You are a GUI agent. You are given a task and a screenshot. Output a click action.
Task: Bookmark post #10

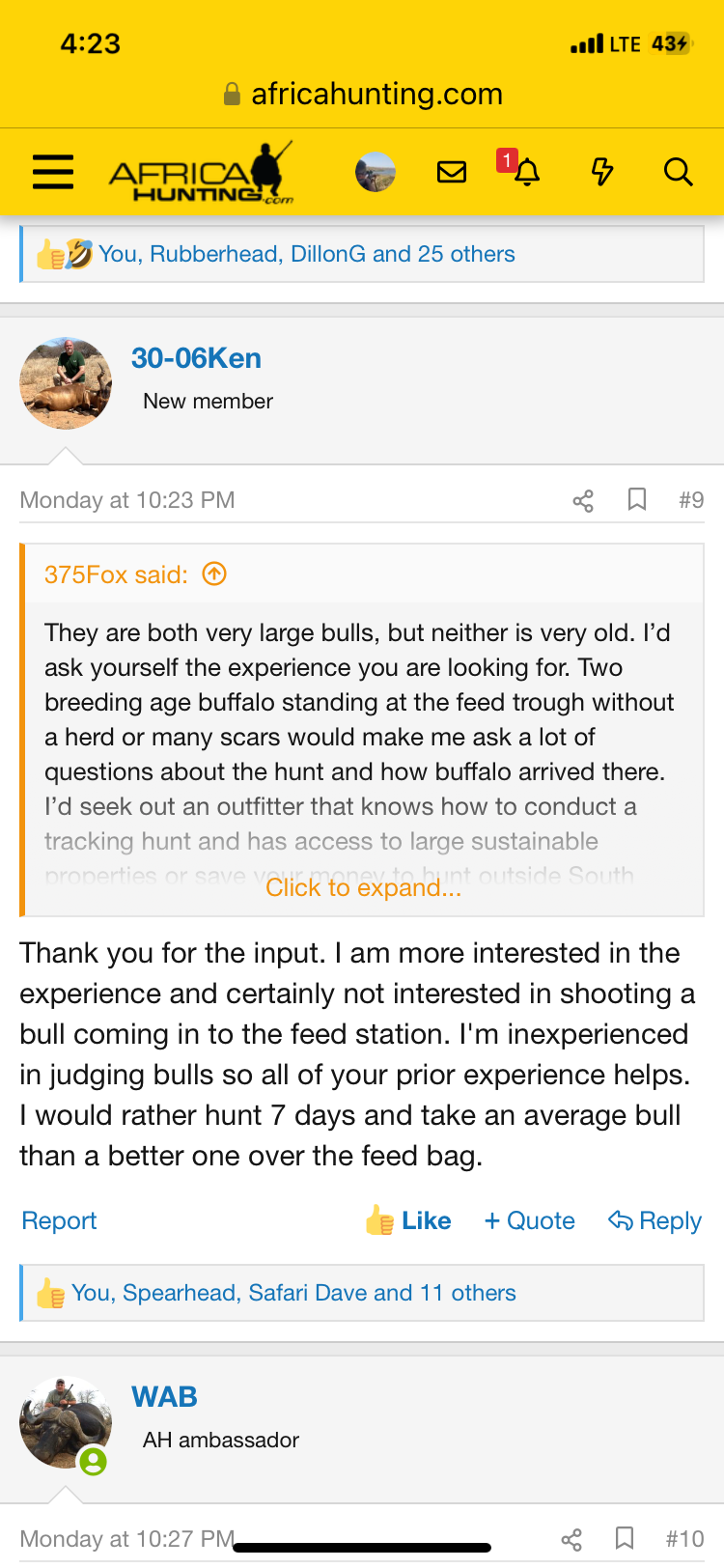625,1538
